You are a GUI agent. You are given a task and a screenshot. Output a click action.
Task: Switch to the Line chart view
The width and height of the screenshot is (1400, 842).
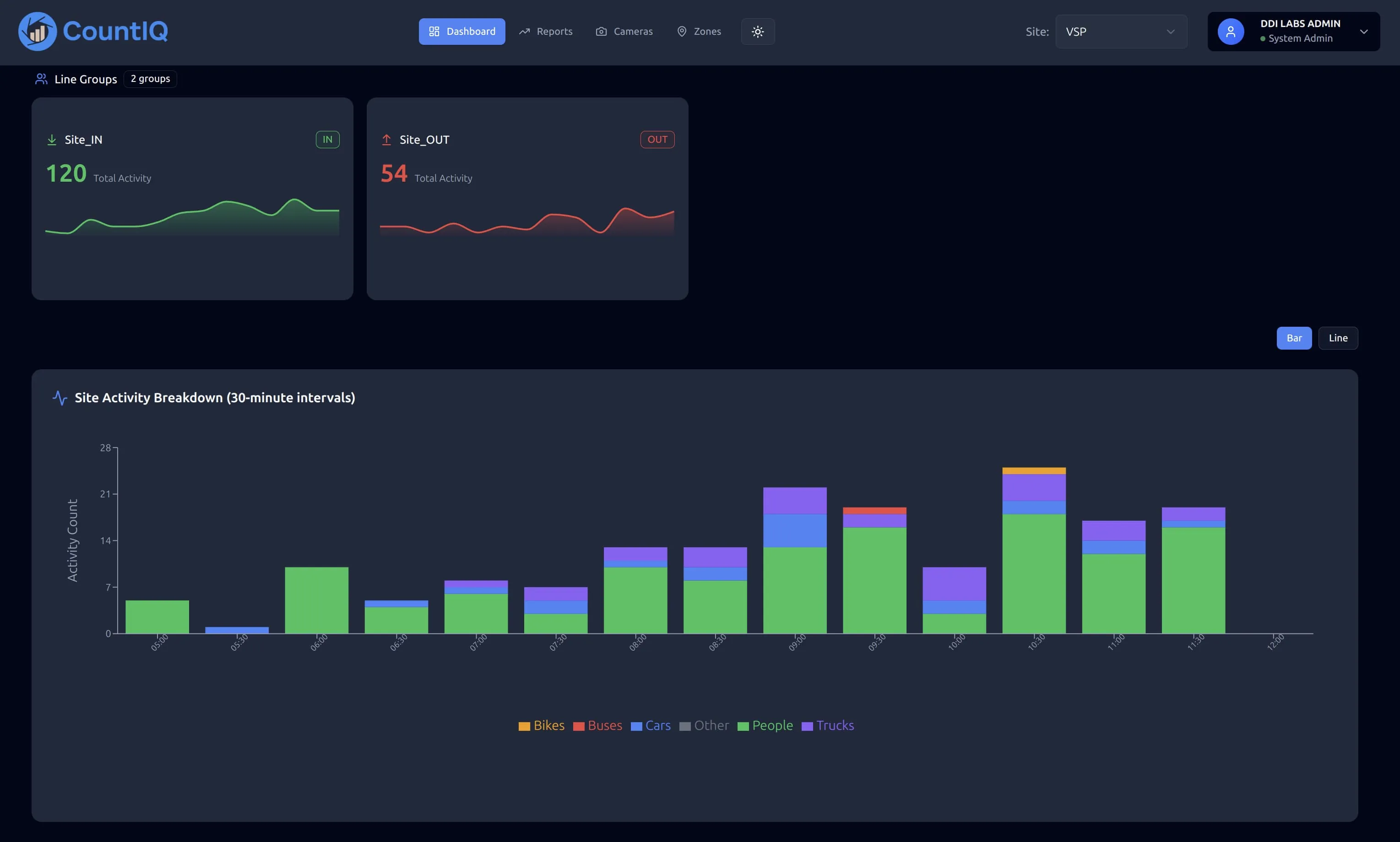click(x=1338, y=338)
